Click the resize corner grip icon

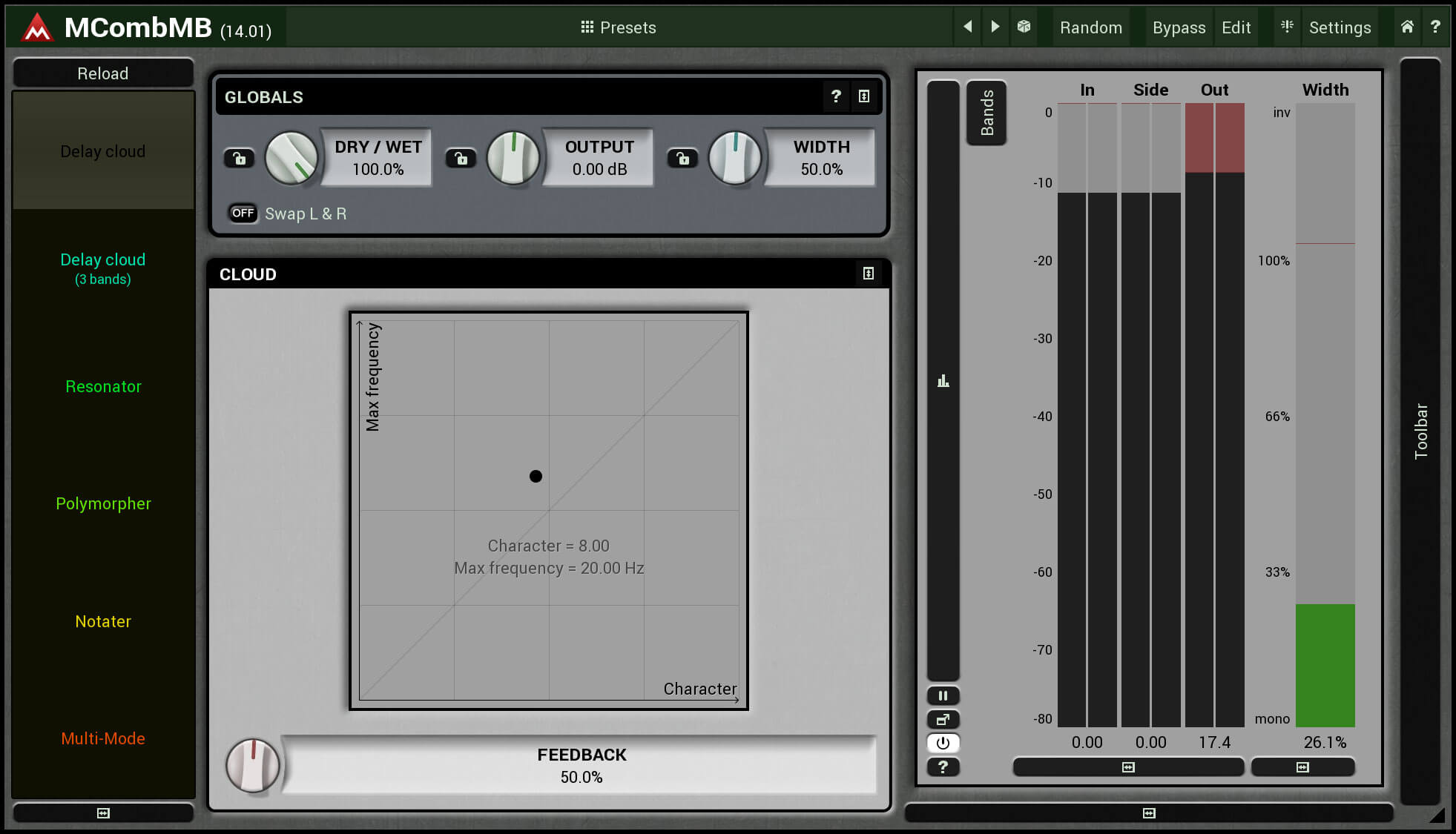click(1437, 815)
